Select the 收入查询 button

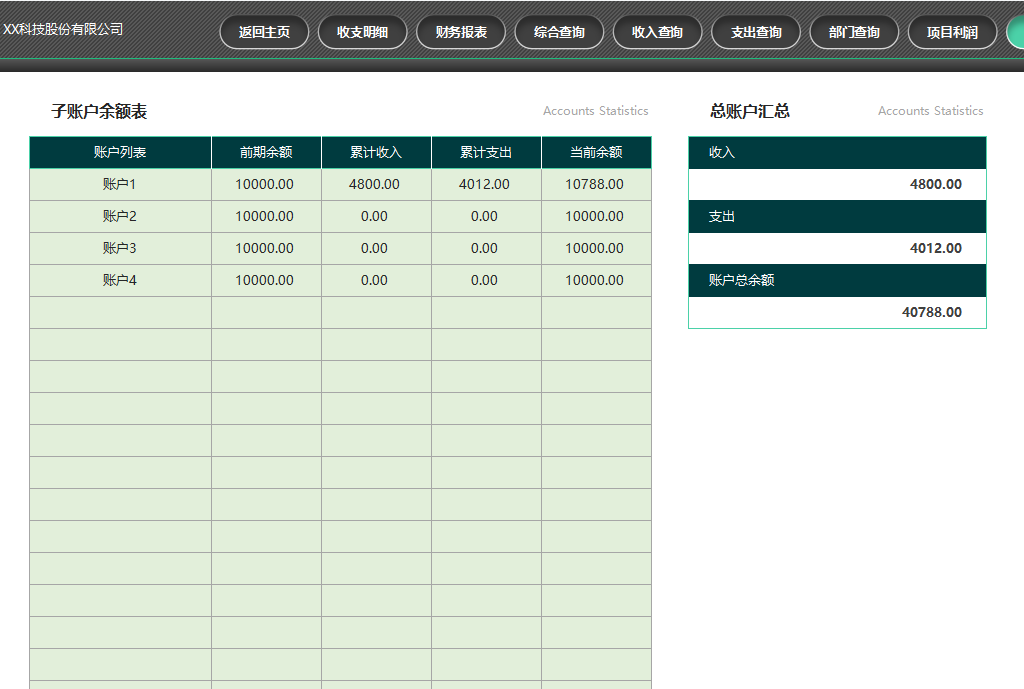coord(657,32)
